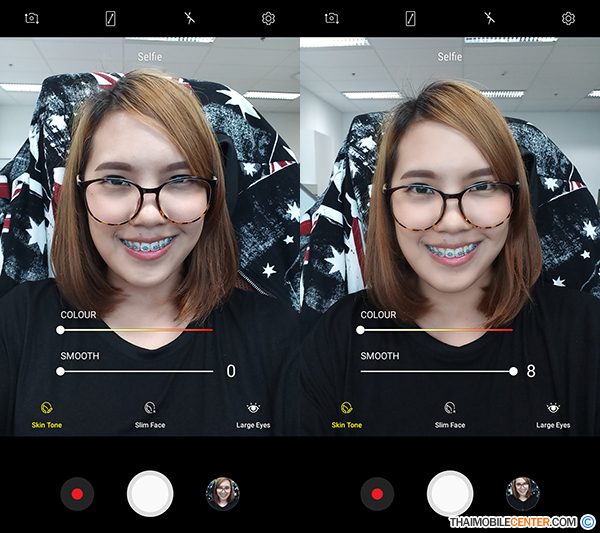This screenshot has height=533, width=600.
Task: Toggle the flash icon in the right screenshot
Action: point(489,18)
